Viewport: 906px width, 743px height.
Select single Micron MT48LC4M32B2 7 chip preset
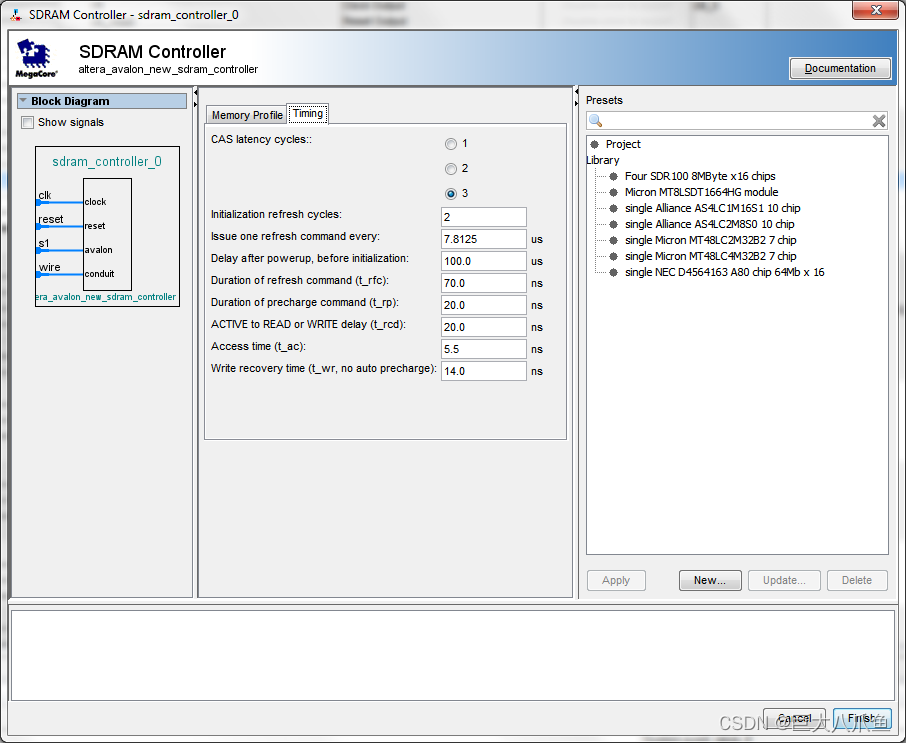[x=711, y=256]
